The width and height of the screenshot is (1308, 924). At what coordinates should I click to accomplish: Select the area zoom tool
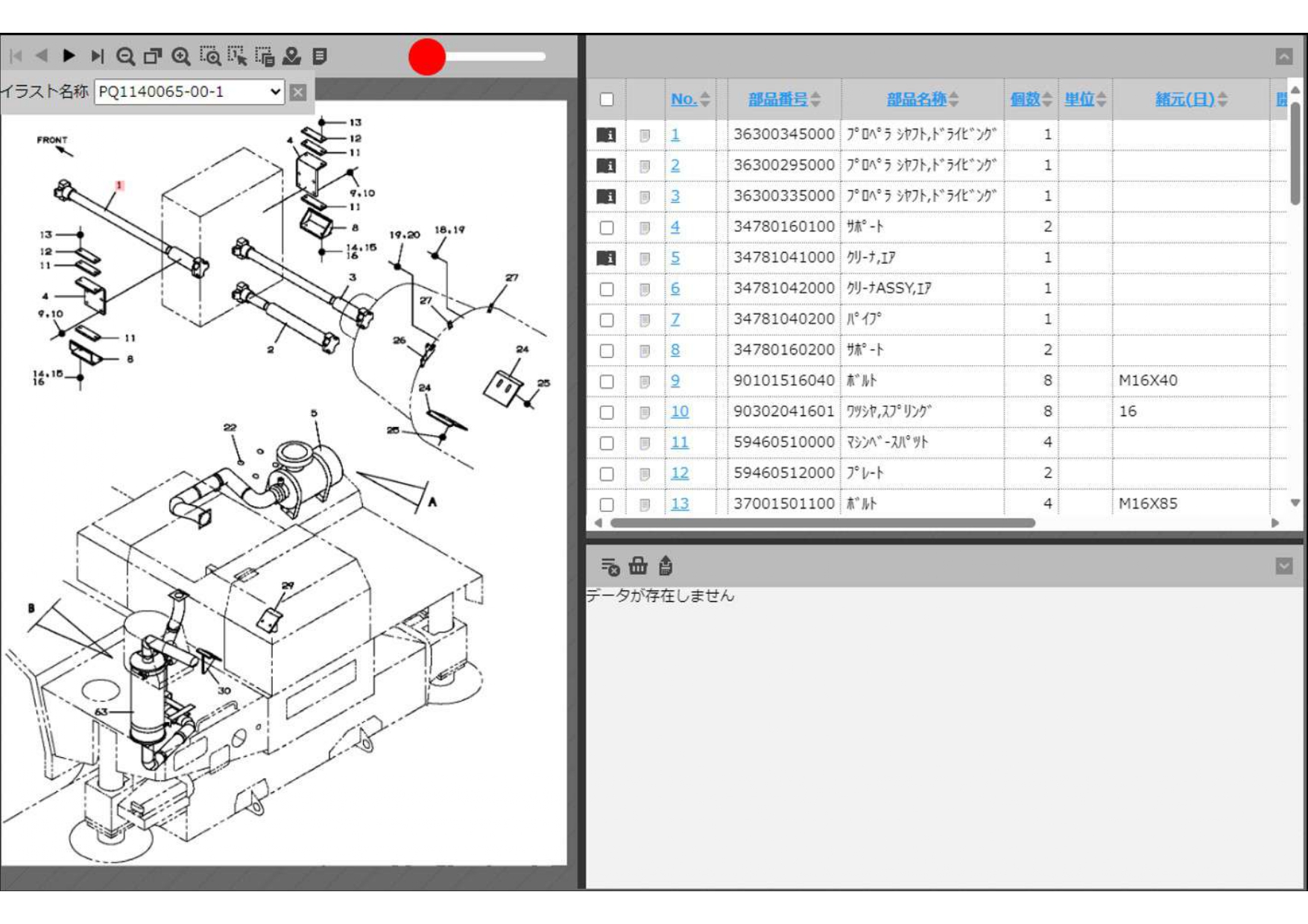pos(210,57)
